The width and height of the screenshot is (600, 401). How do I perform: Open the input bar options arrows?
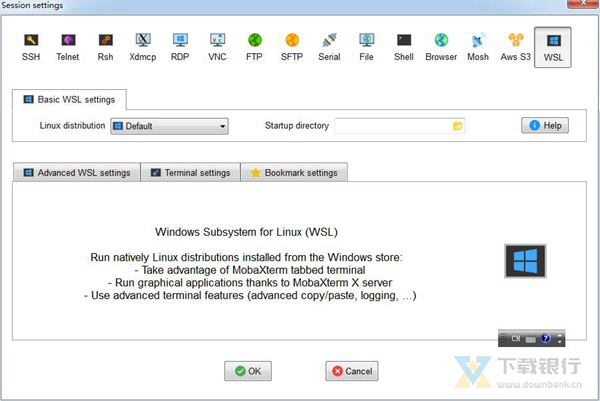(559, 339)
